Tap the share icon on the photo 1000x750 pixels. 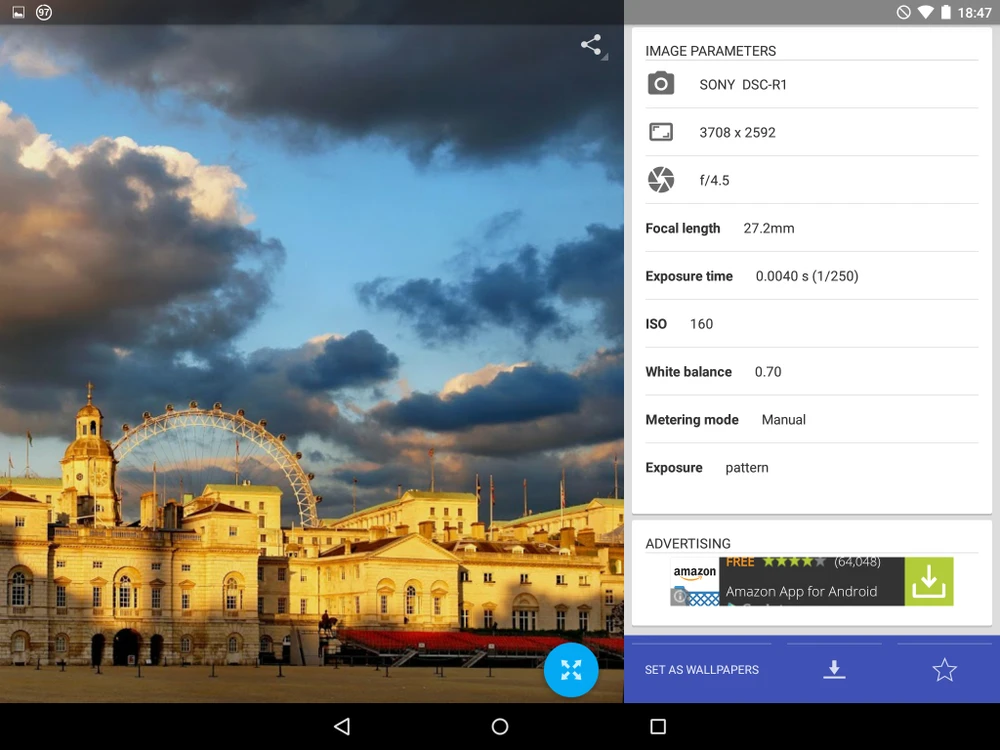(591, 45)
